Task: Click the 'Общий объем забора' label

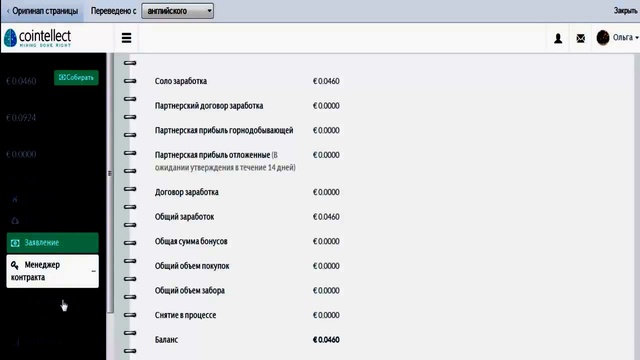Action: point(190,291)
